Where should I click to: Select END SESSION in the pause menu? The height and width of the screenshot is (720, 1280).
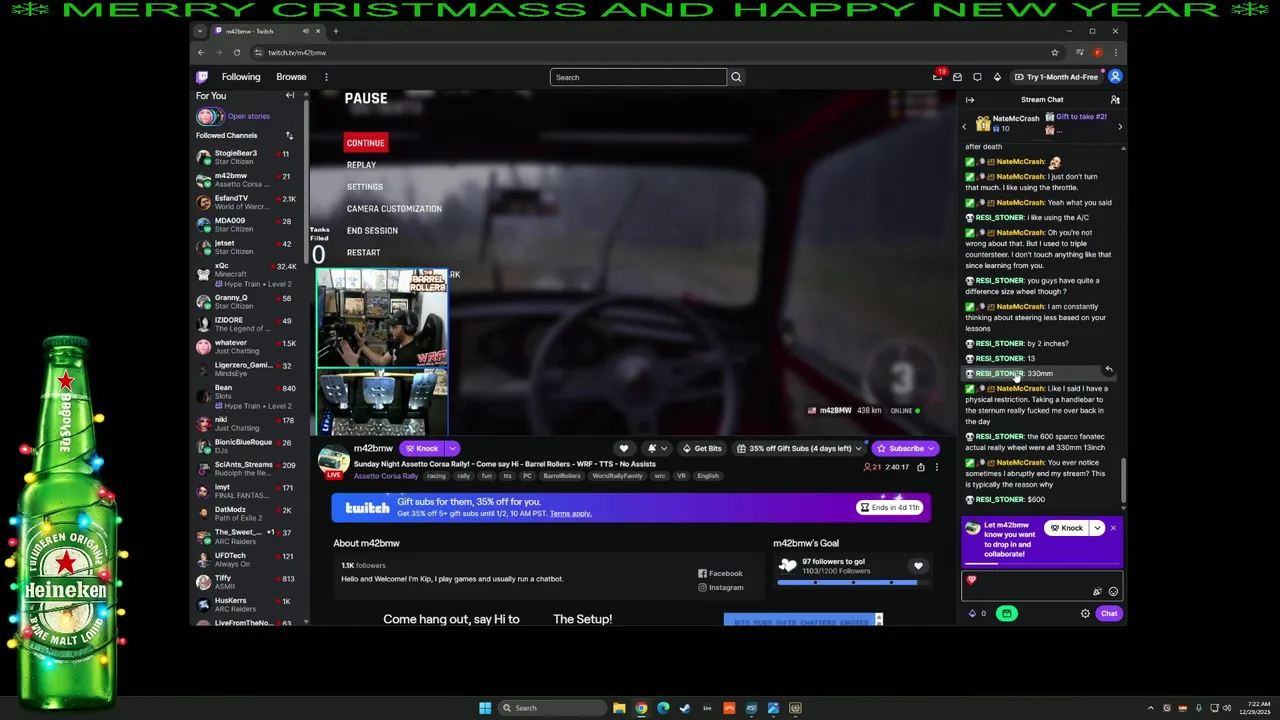pos(372,231)
